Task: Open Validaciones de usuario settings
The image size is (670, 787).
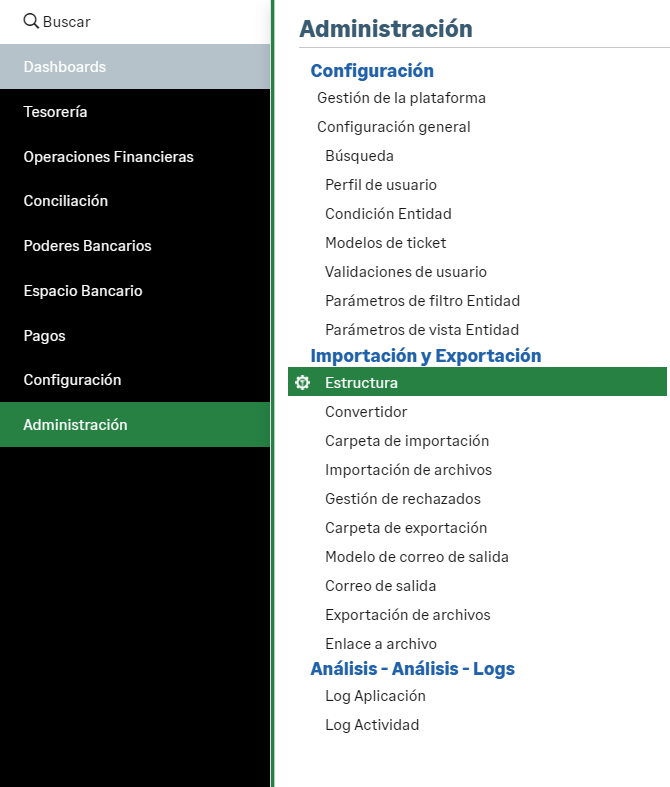Action: point(405,272)
